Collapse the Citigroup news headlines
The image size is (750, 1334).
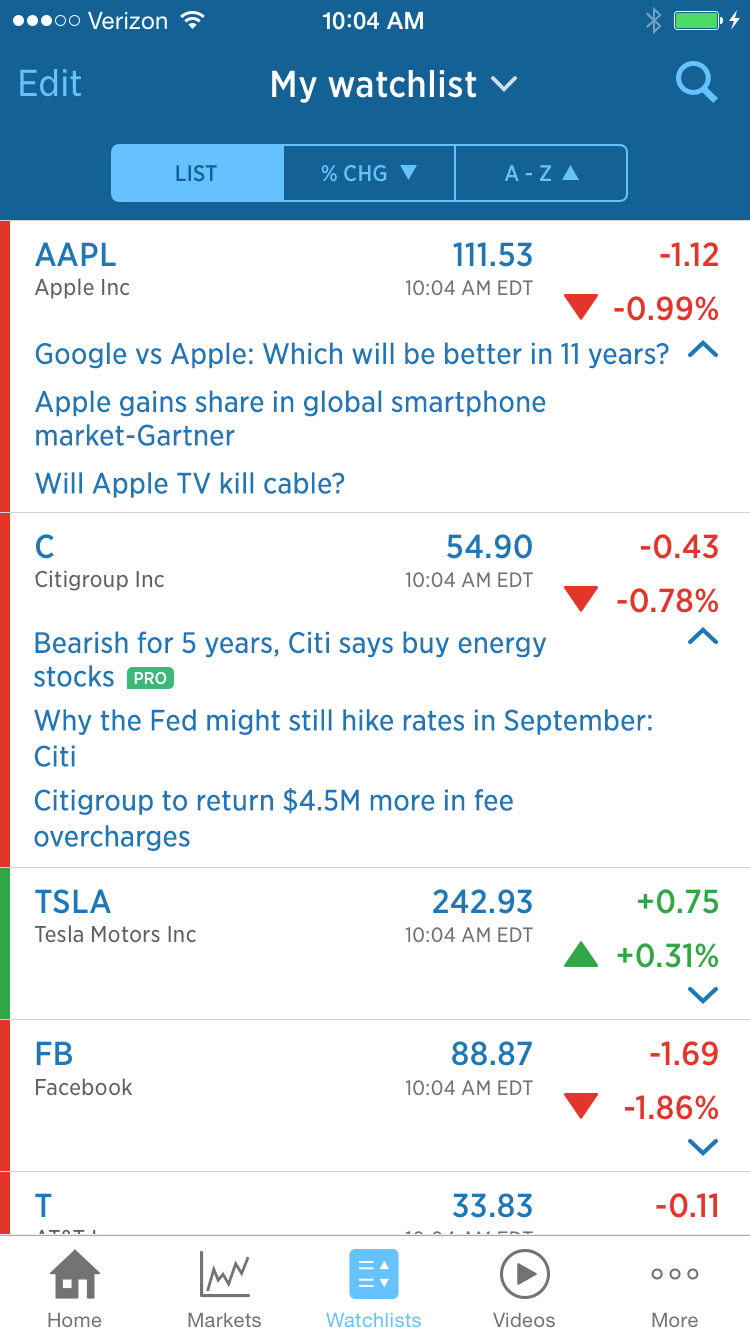click(703, 636)
